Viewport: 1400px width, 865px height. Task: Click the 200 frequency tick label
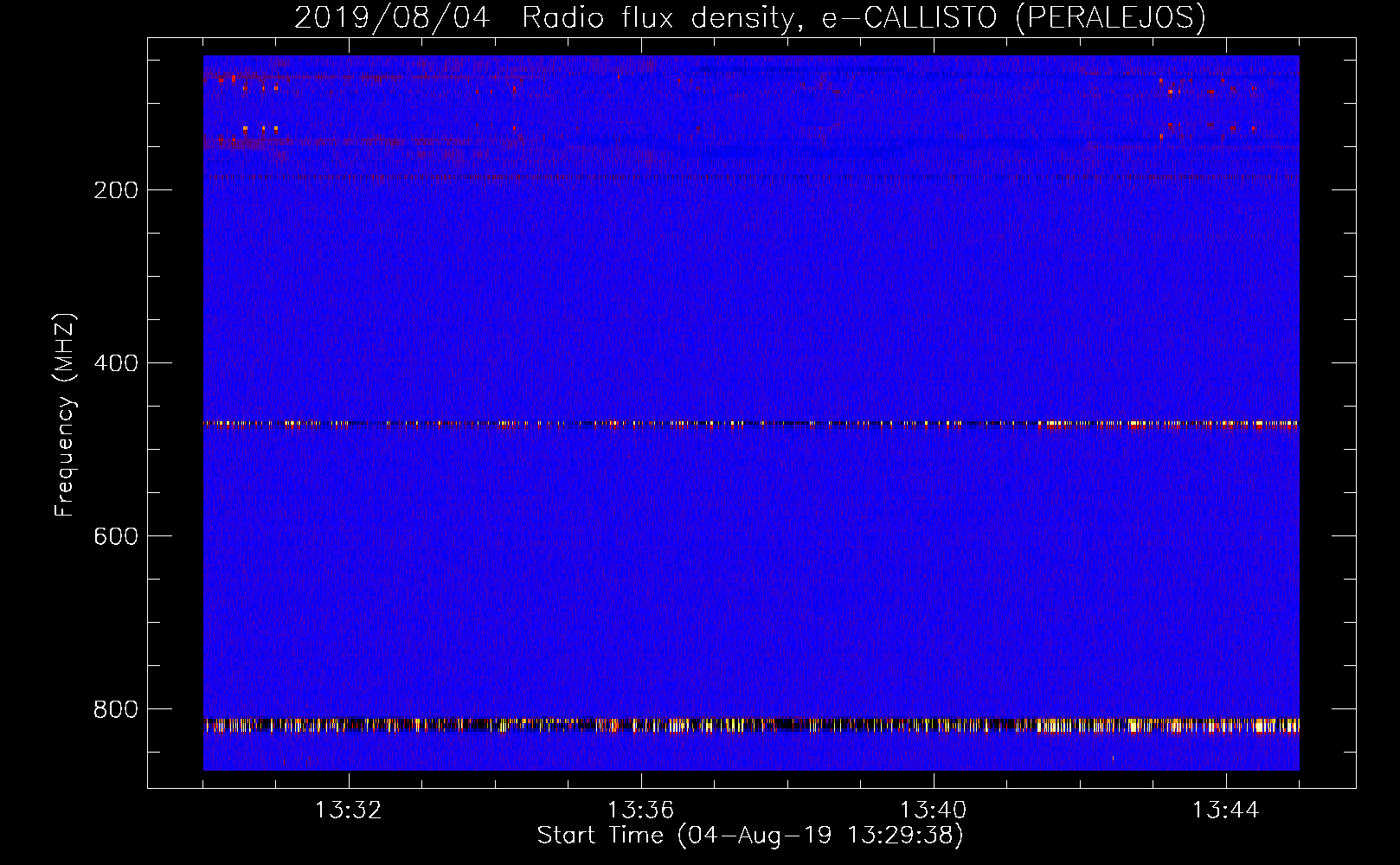116,190
